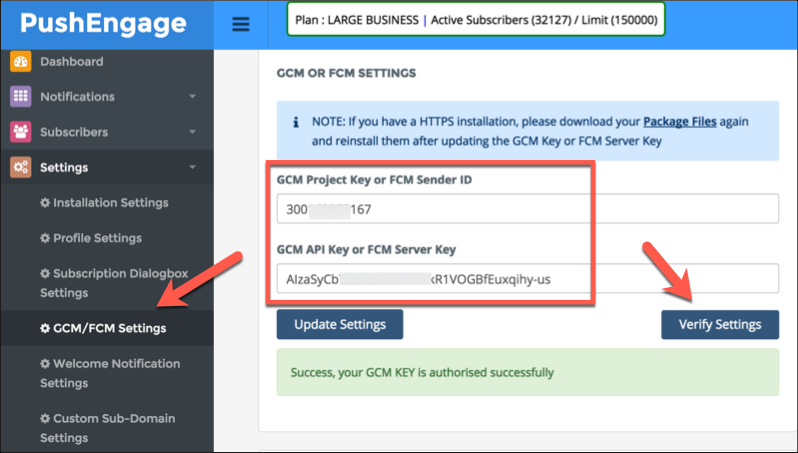Open Custom Sub-Domain Settings
Image resolution: width=798 pixels, height=453 pixels.
(107, 428)
